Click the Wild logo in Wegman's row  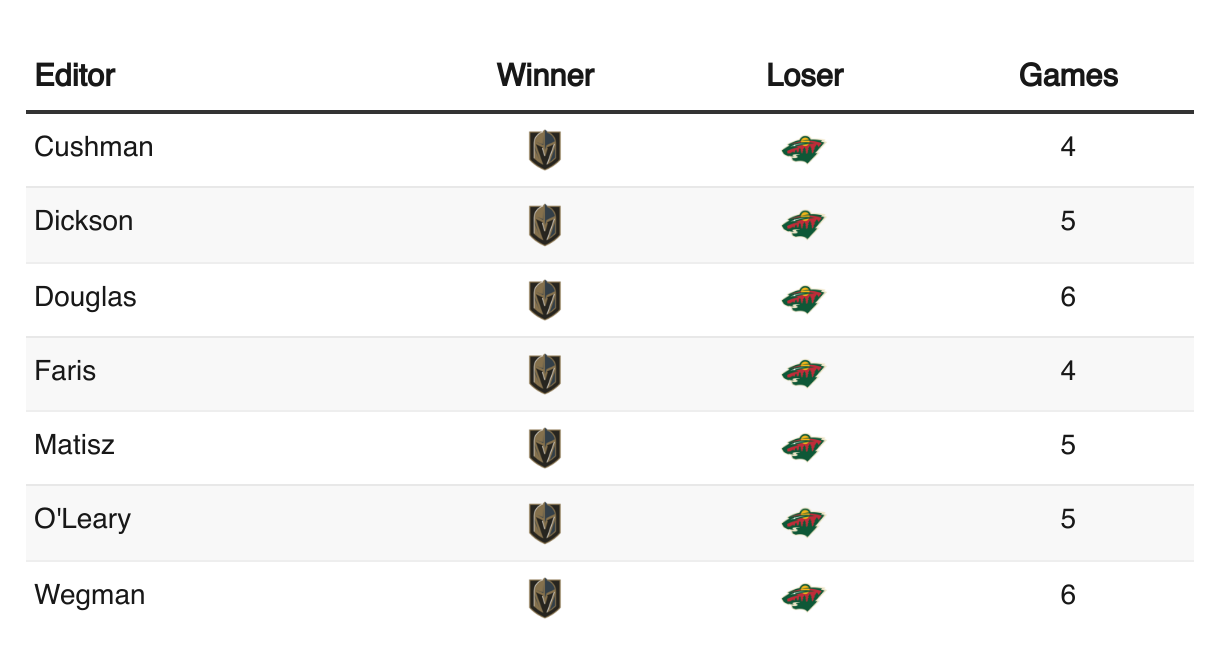804,598
